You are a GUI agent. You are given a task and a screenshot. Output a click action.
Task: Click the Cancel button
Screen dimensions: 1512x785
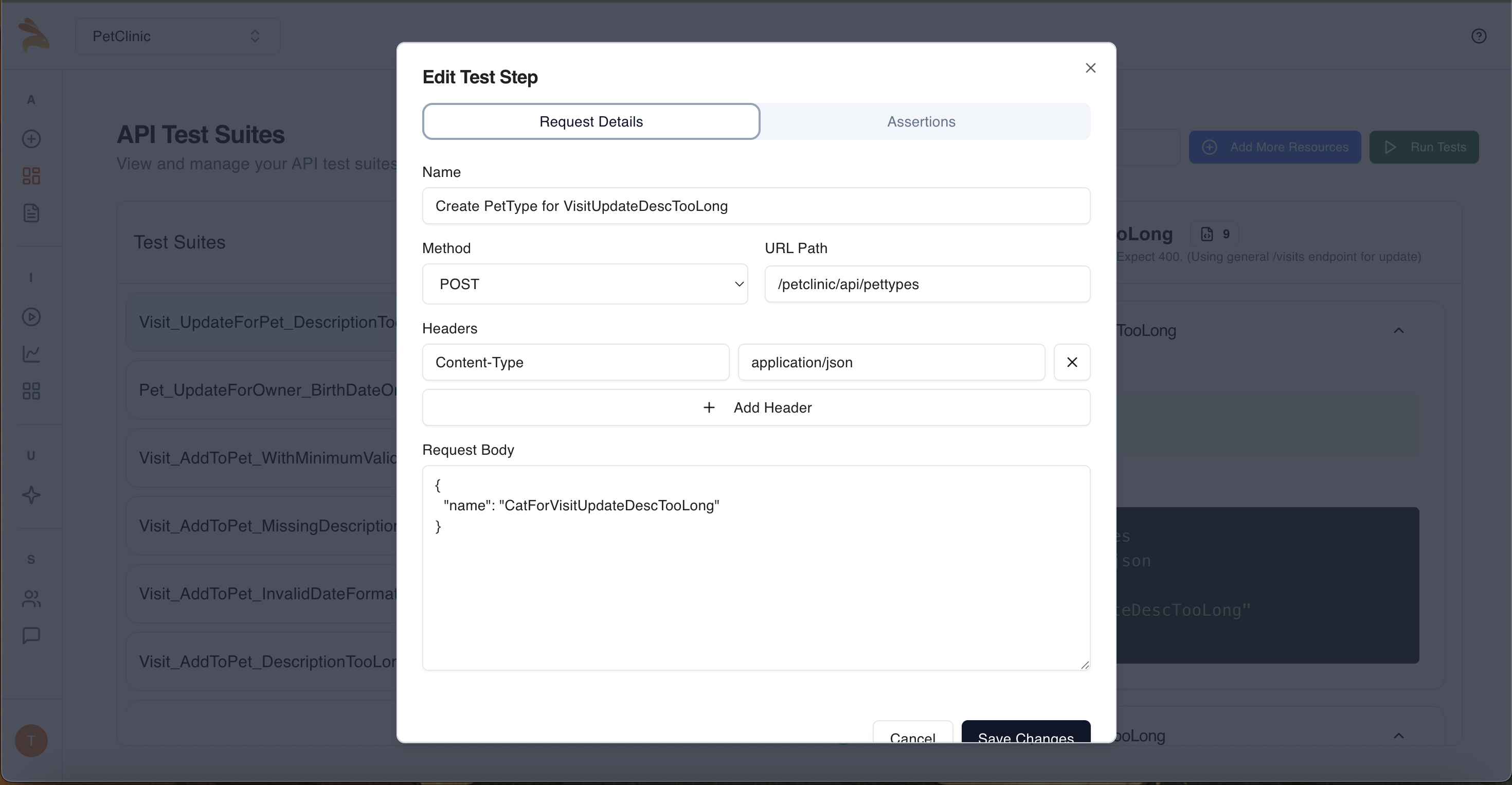[913, 733]
